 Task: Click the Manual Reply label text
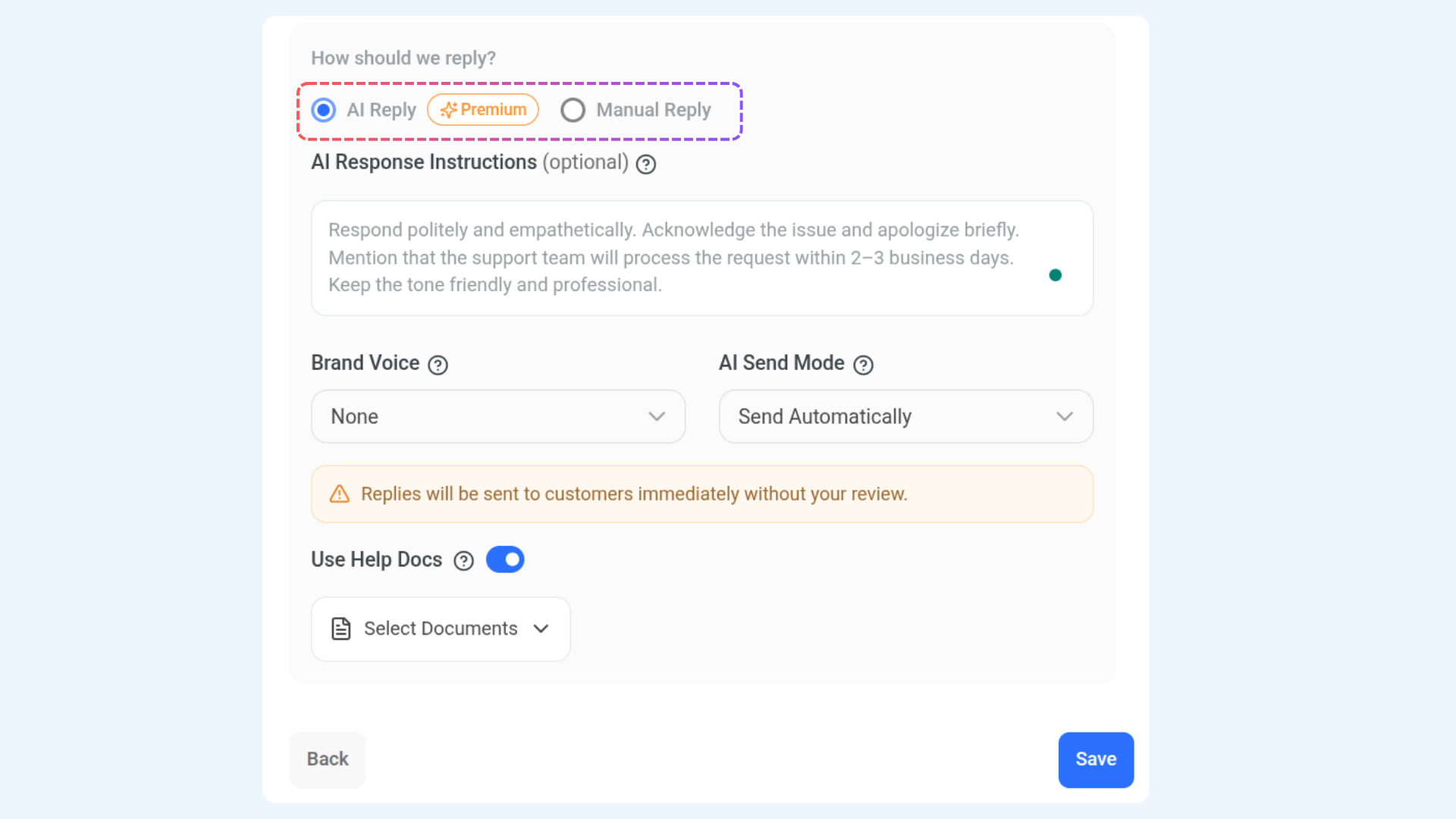pyautogui.click(x=654, y=111)
